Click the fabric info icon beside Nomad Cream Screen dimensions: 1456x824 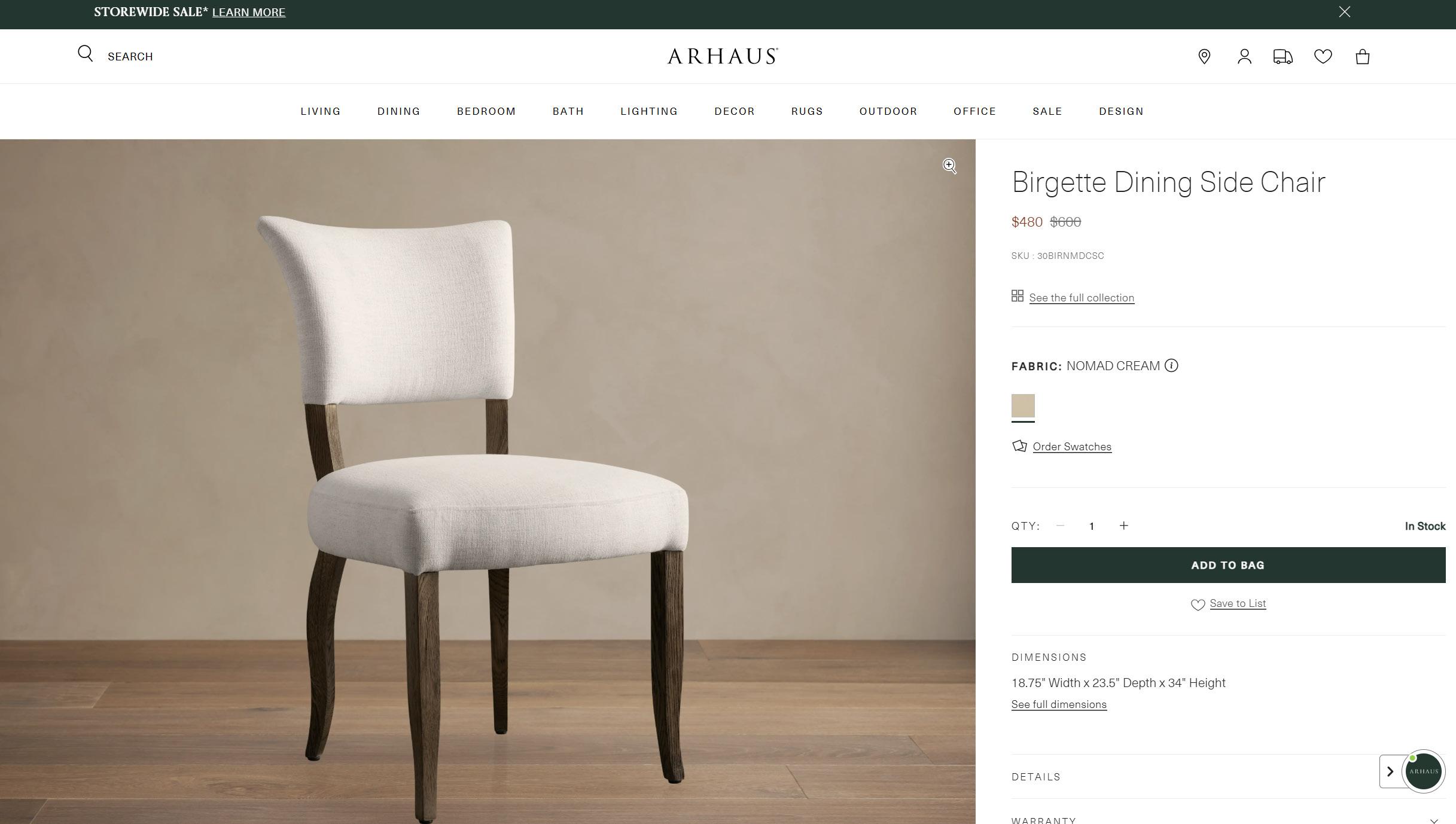1171,365
